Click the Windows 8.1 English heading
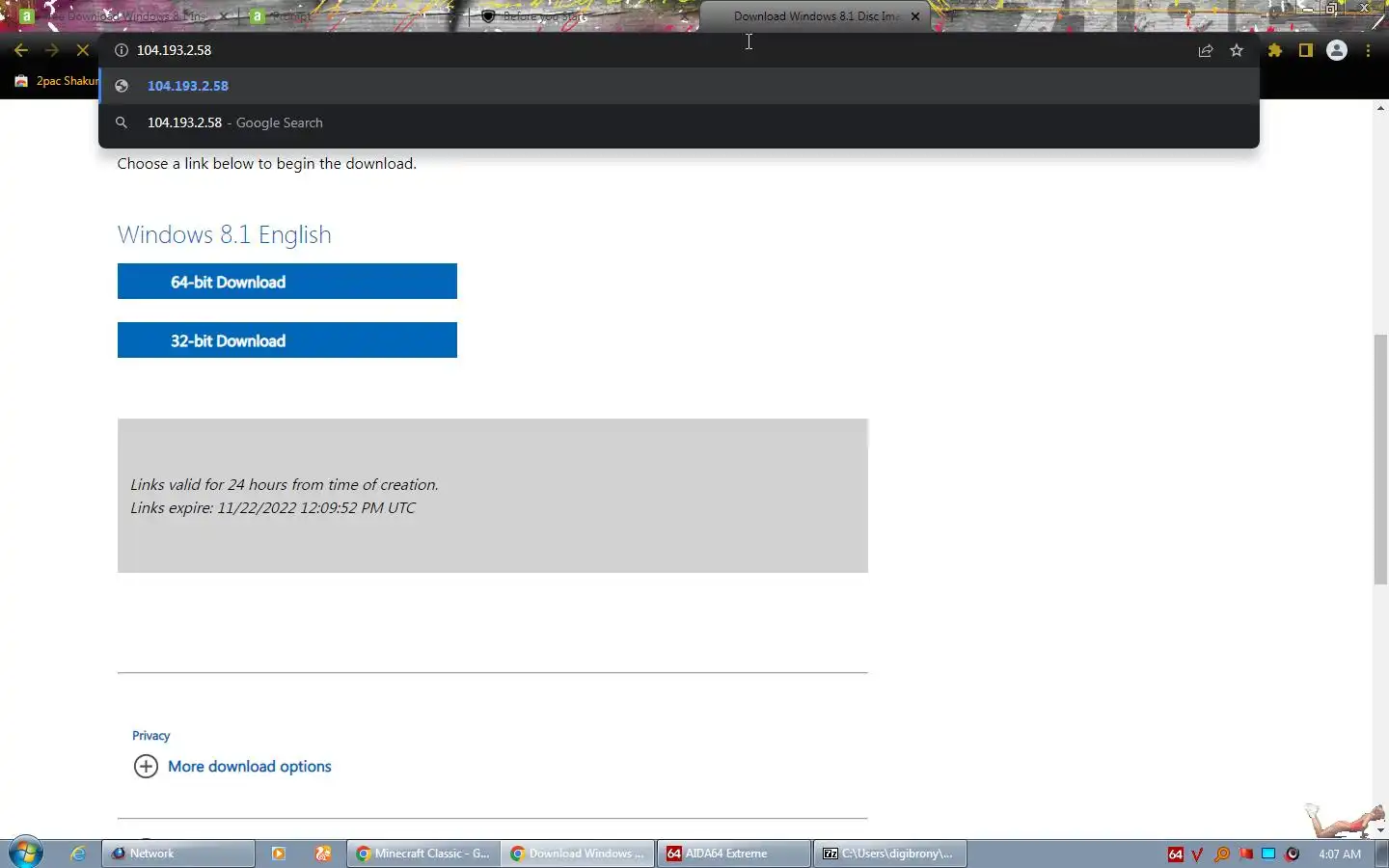The width and height of the screenshot is (1389, 868). pos(225,235)
